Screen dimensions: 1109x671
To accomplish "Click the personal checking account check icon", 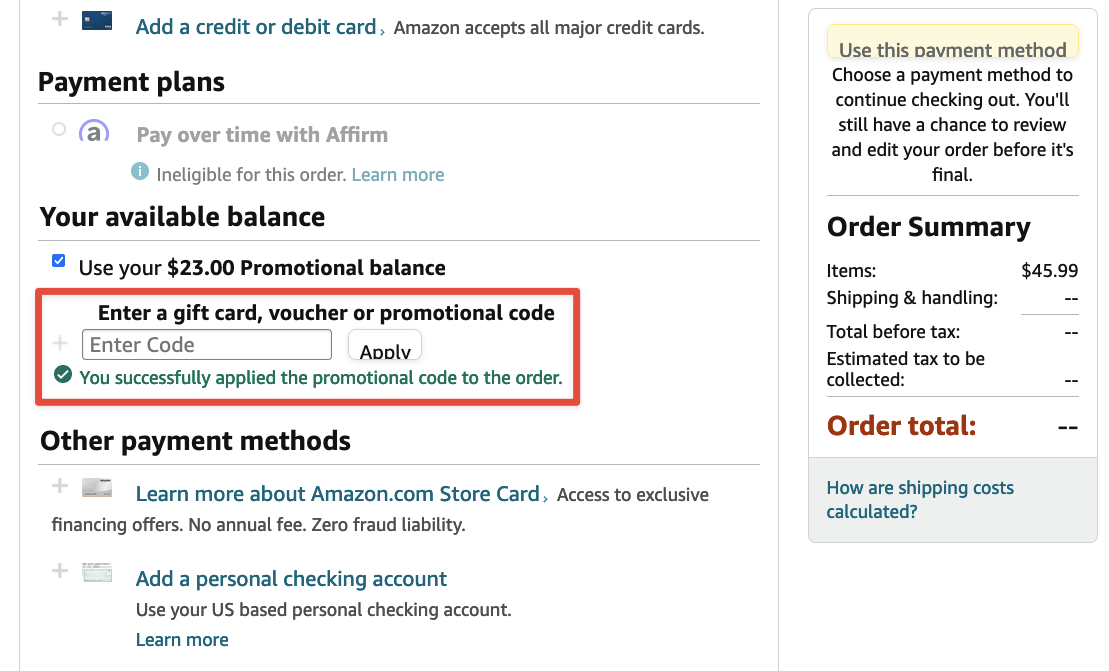I will (x=97, y=571).
